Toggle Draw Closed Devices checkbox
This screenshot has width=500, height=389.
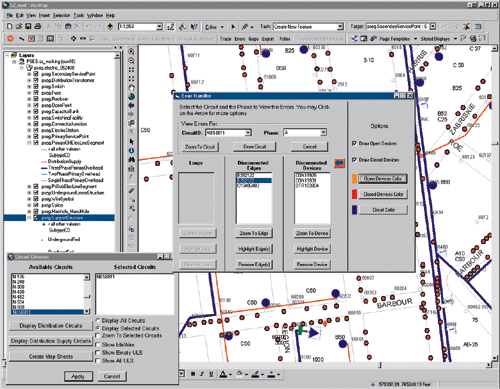click(x=354, y=160)
